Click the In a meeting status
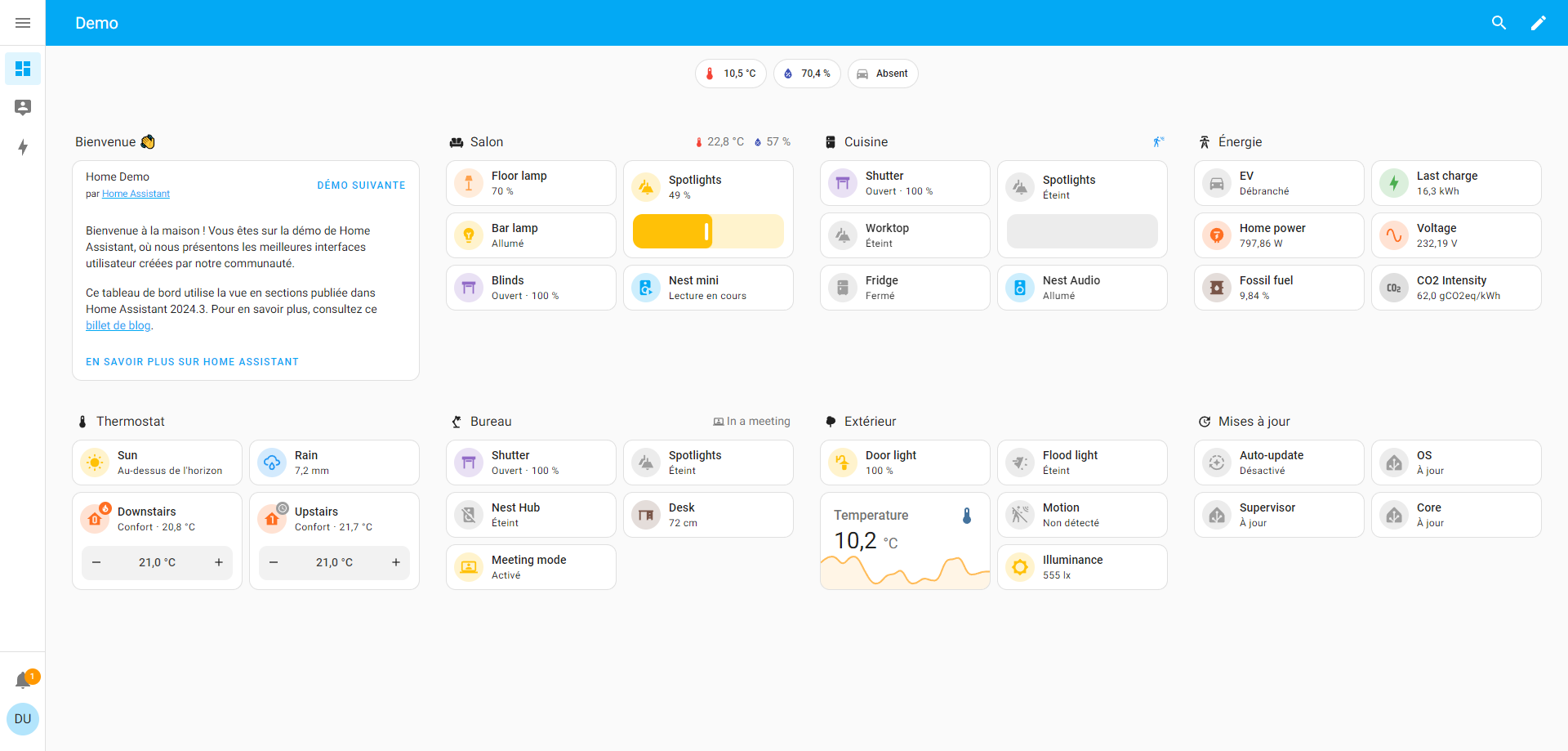This screenshot has width=1568, height=751. coord(752,422)
